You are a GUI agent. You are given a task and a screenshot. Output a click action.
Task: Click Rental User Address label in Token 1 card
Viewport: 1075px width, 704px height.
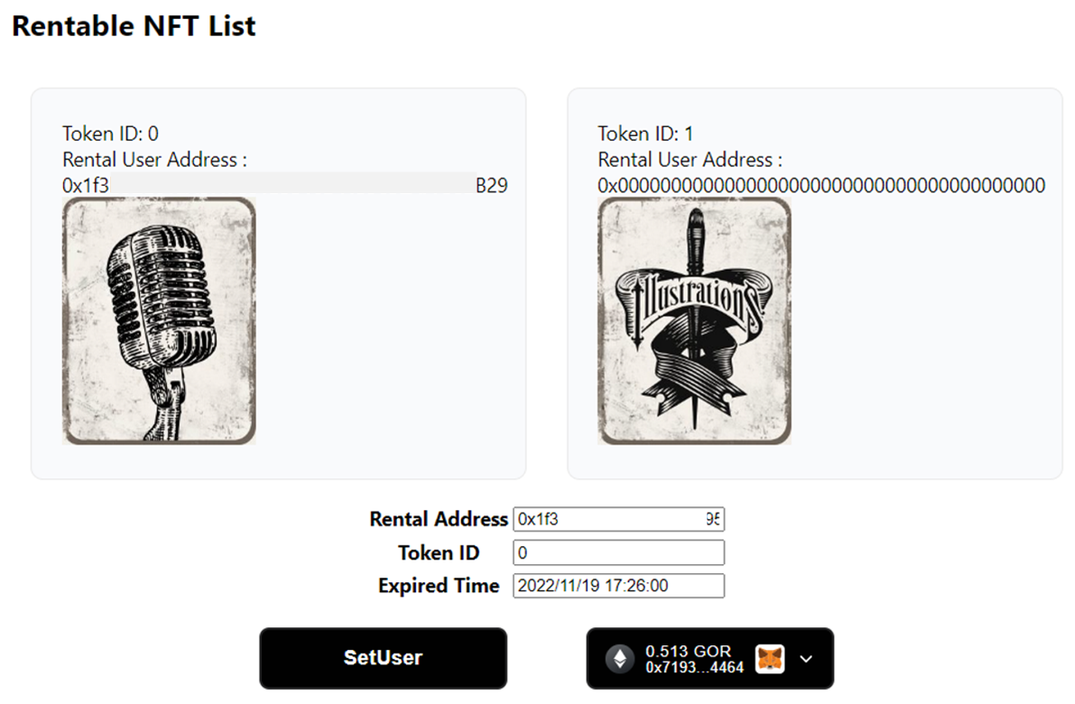pos(690,160)
